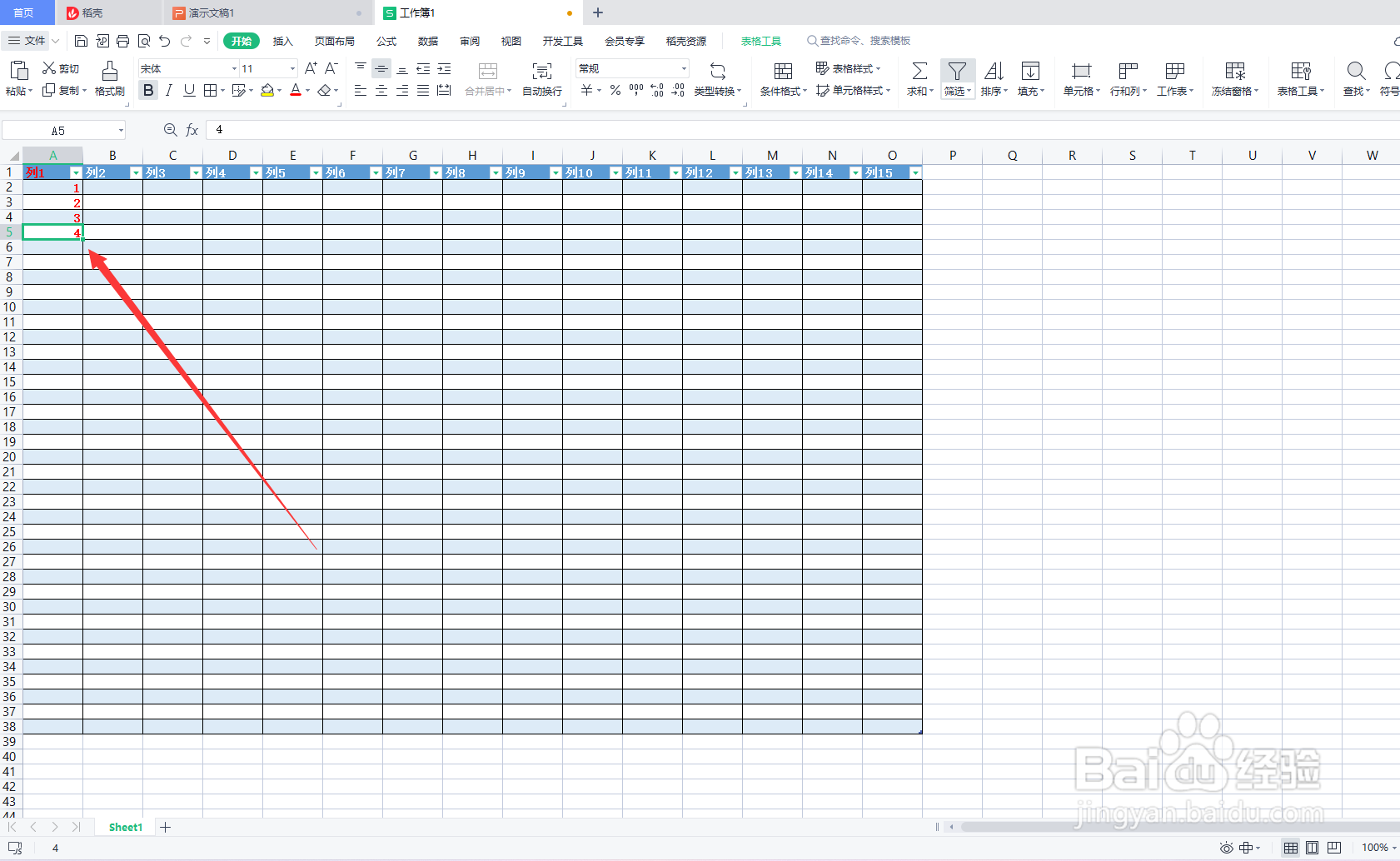Select the Format Painter brush icon
Screen dimensions: 1400x861
click(x=109, y=71)
